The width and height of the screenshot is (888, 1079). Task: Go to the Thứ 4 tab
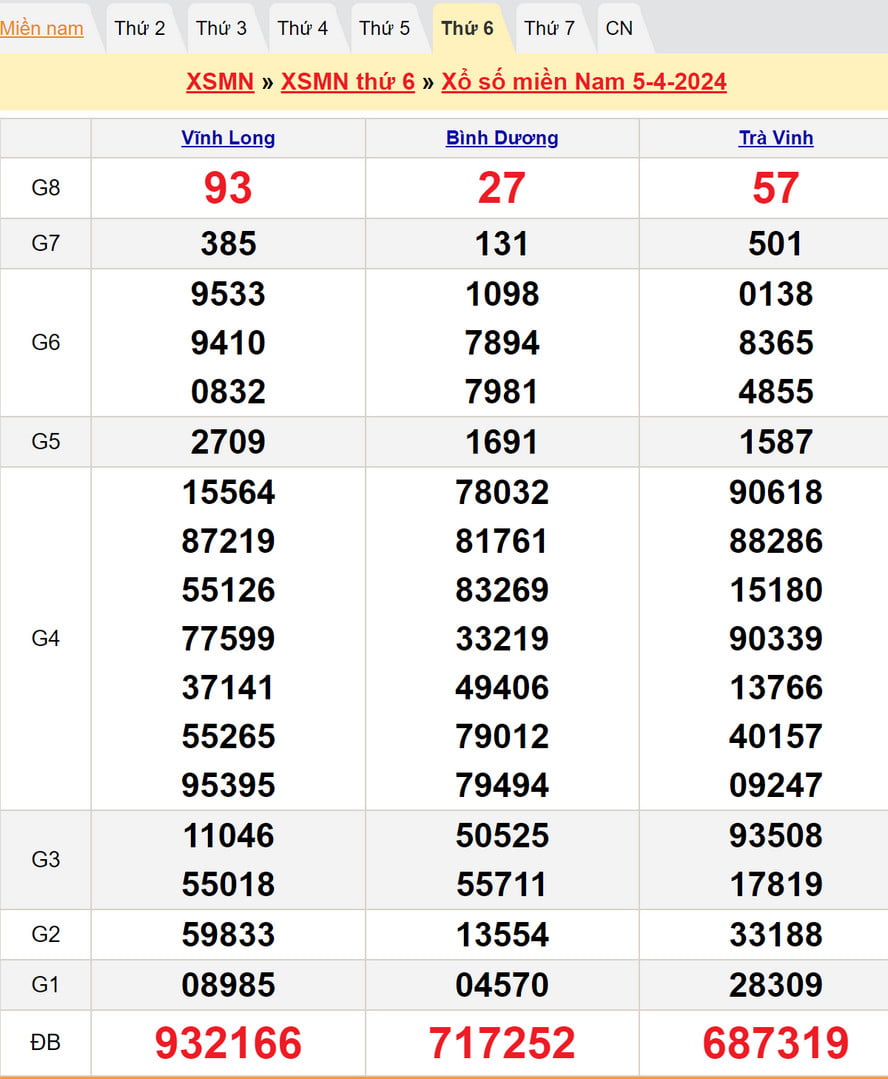pyautogui.click(x=303, y=28)
